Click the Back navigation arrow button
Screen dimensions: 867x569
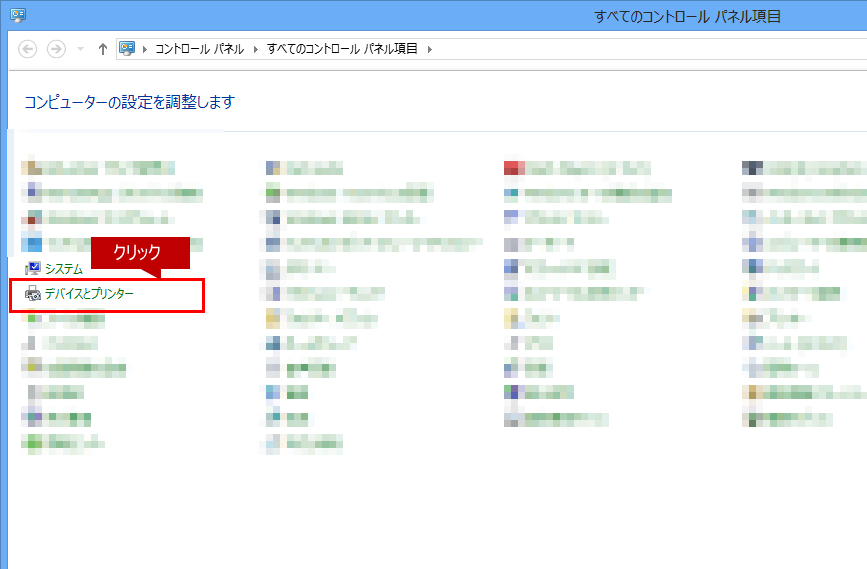[x=28, y=49]
